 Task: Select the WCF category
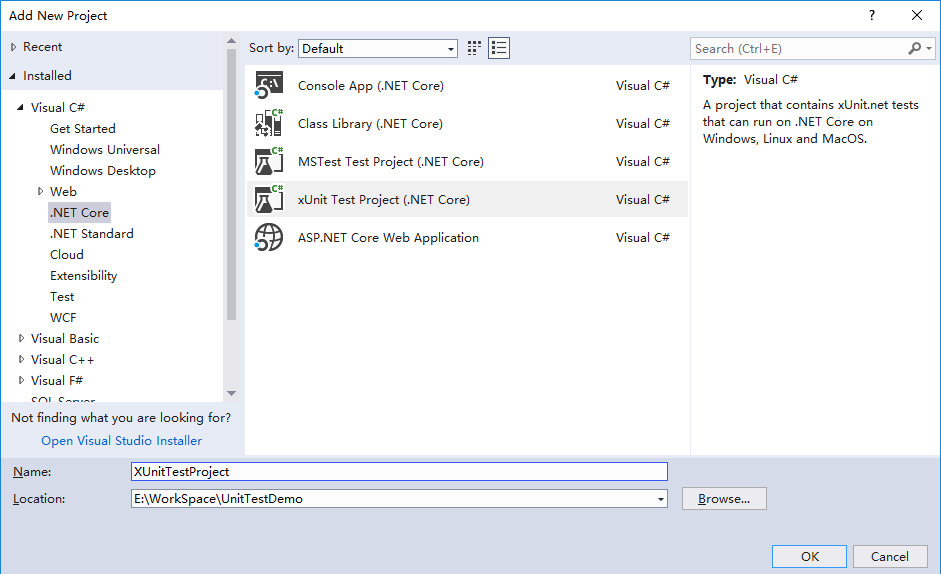pyautogui.click(x=63, y=318)
